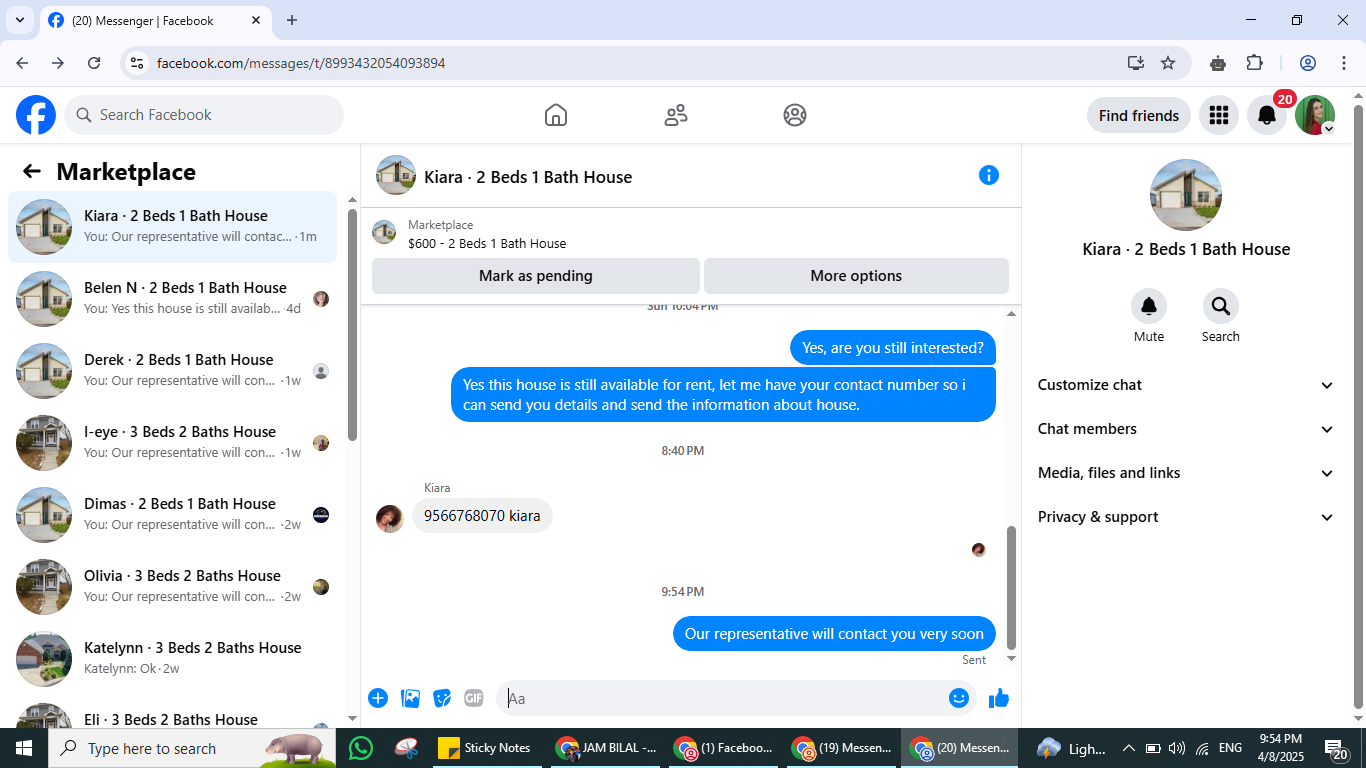Click the Windows Start button
The width and height of the screenshot is (1366, 768).
tap(24, 748)
